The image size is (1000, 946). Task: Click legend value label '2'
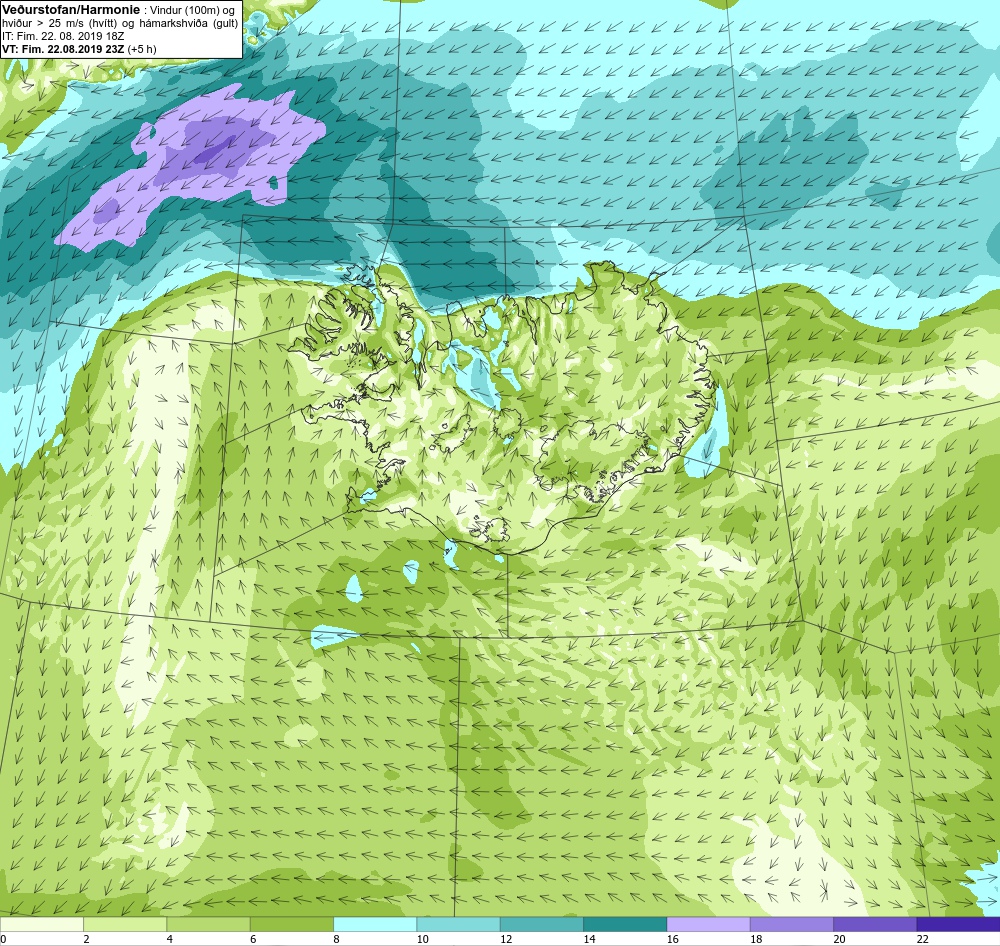[86, 939]
